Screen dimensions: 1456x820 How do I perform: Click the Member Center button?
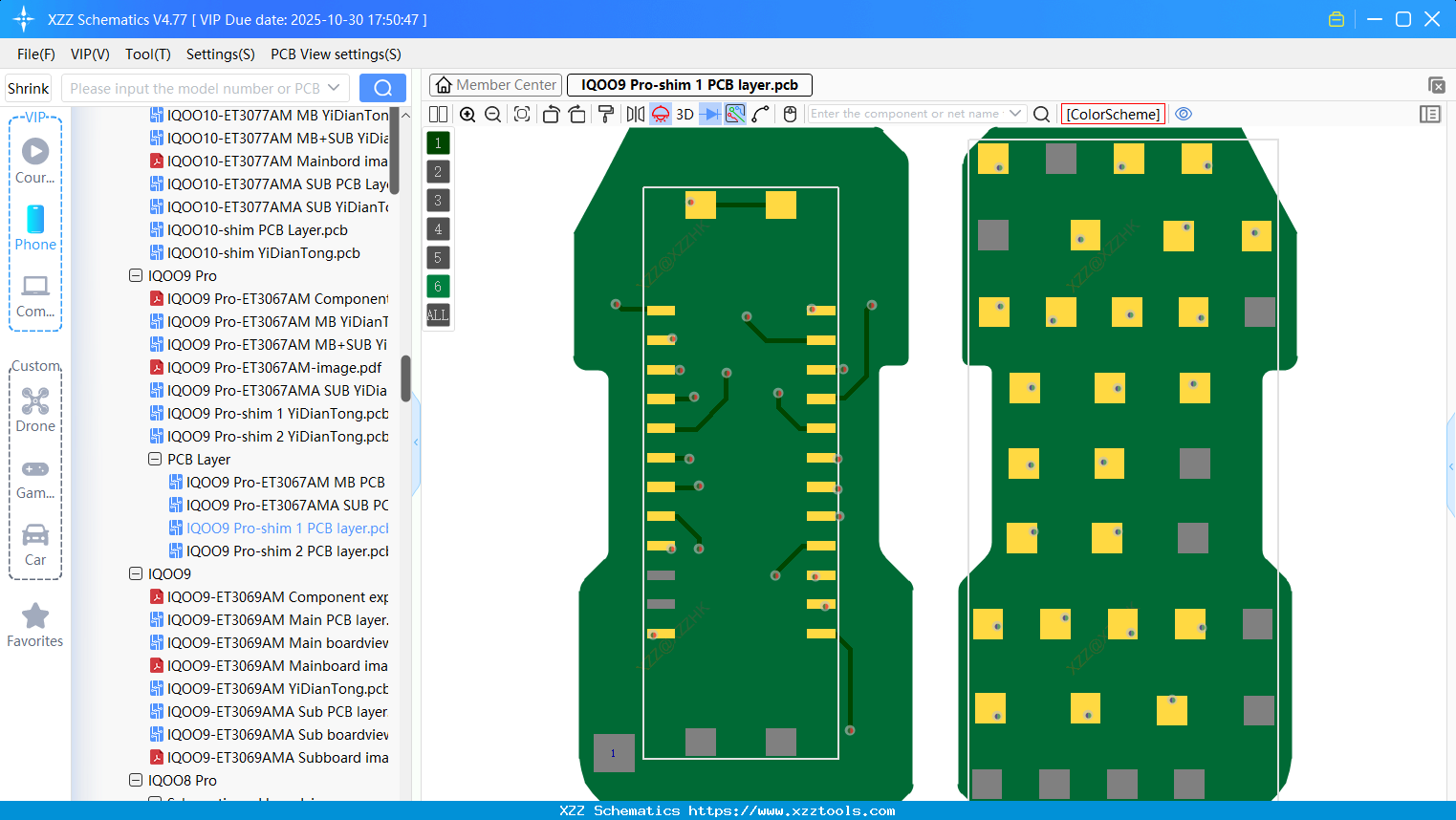point(495,84)
